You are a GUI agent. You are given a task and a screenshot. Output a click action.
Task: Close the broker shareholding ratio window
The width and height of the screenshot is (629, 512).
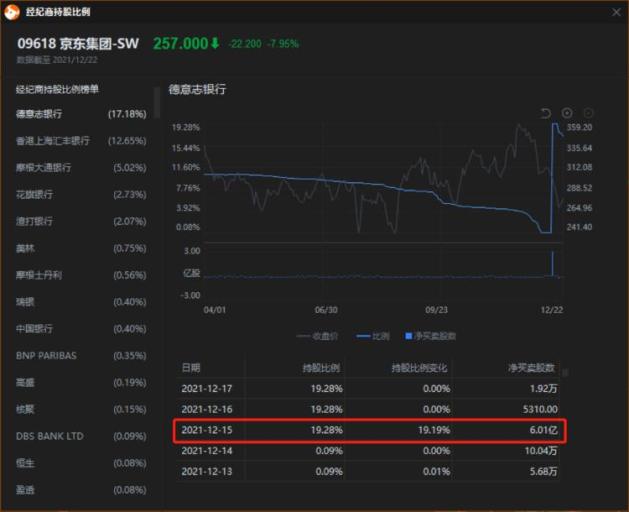pos(616,12)
